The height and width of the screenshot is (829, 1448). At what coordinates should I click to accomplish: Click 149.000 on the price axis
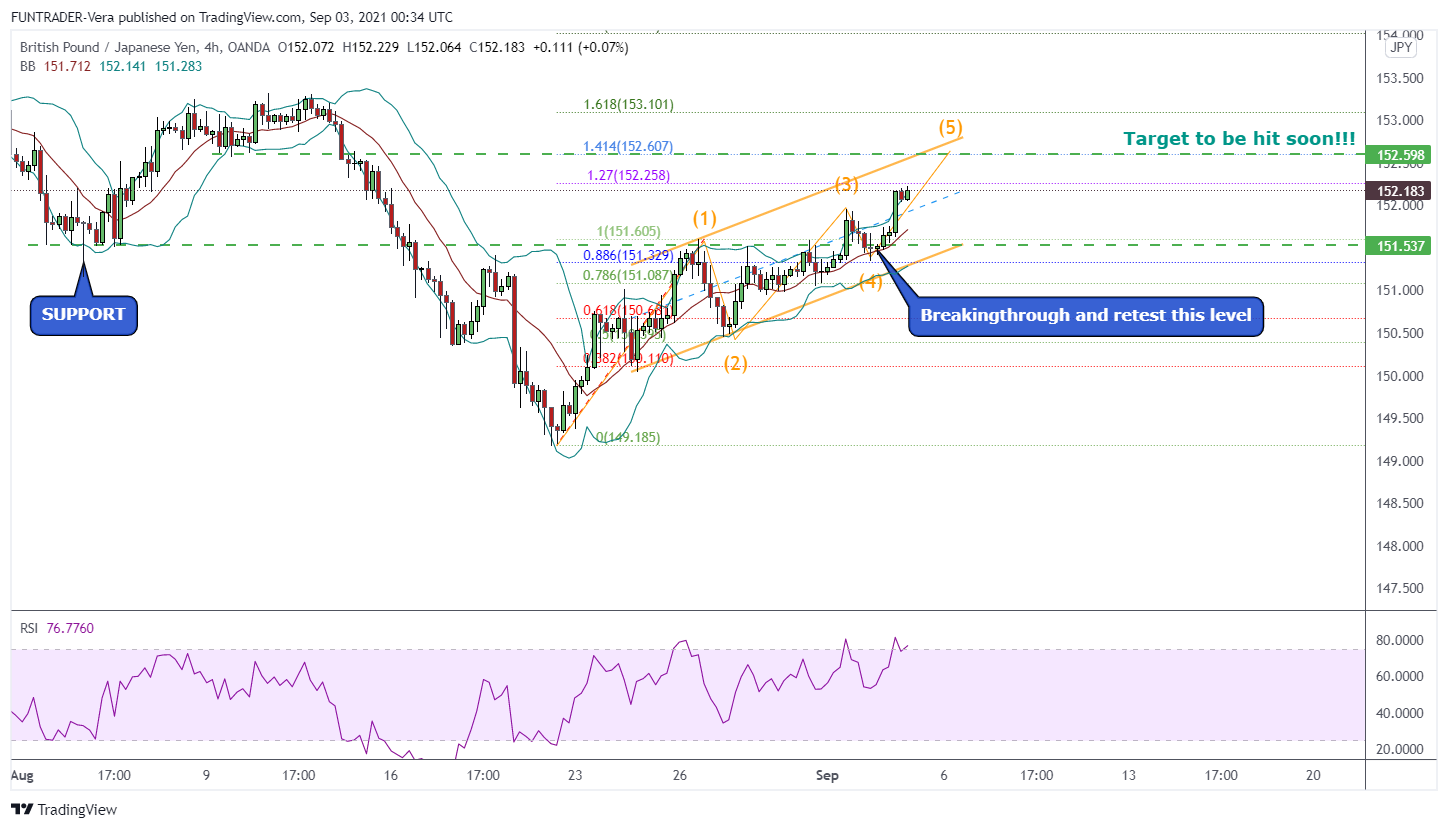coord(1398,462)
